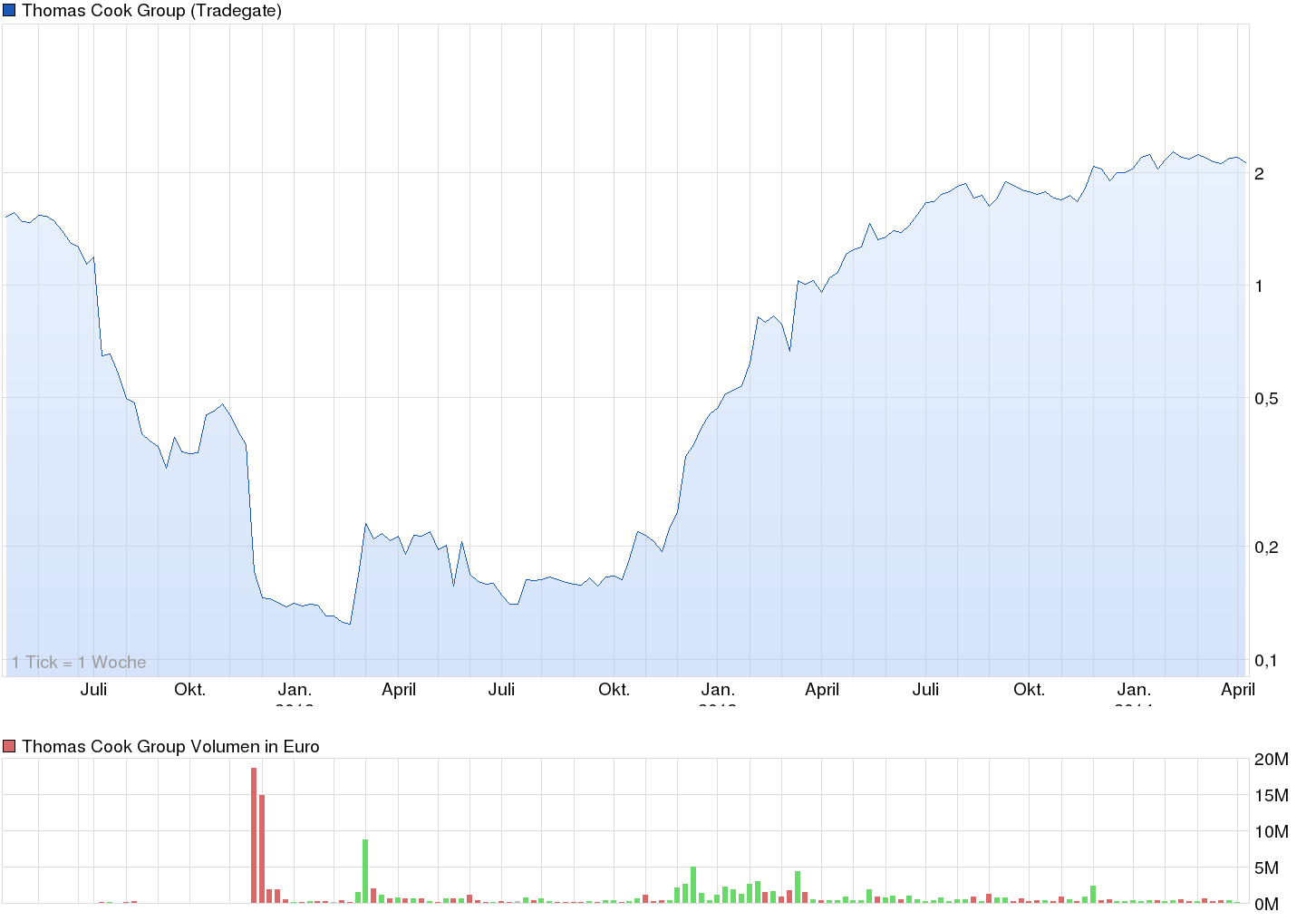Select the 'Thomas Cook Group (Tradegate)' chart title
The width and height of the screenshot is (1316, 921).
point(151,11)
